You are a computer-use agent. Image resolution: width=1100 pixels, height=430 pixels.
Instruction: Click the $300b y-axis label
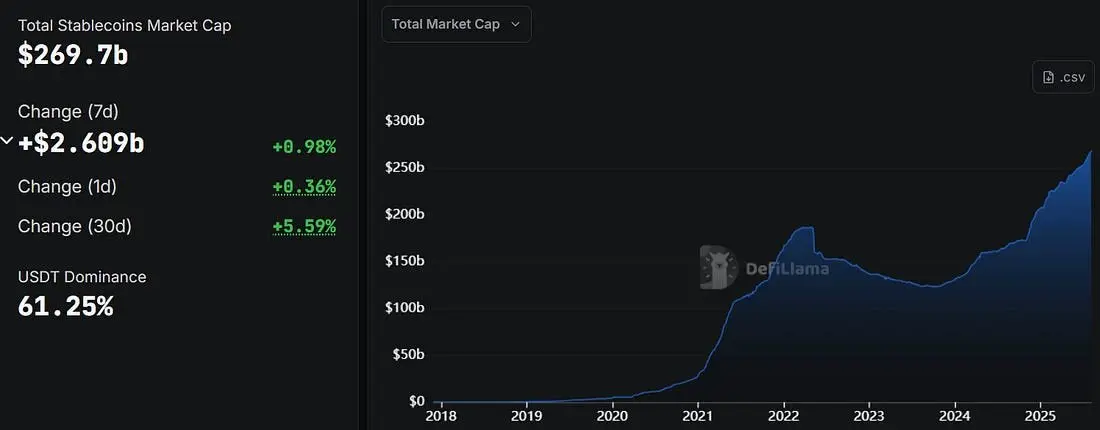(405, 121)
